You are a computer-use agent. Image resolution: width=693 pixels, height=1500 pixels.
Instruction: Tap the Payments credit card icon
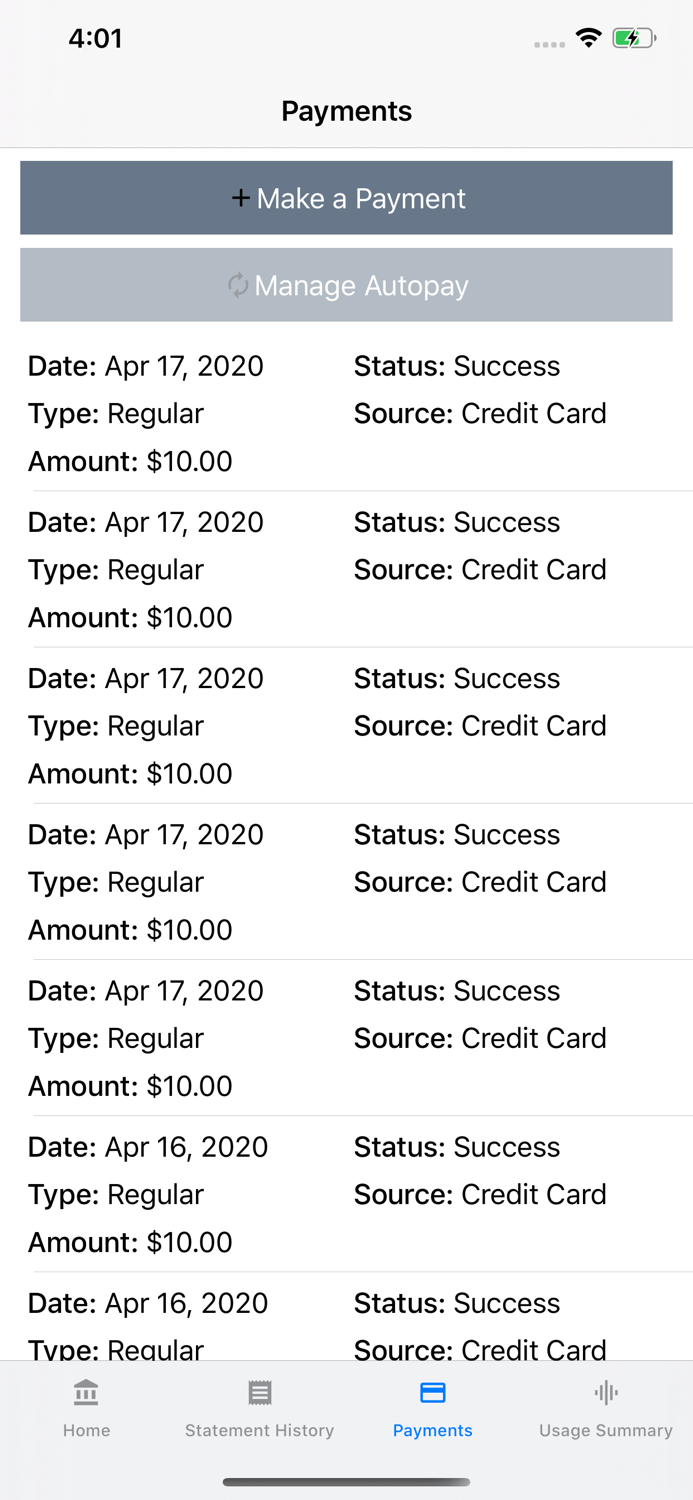[x=433, y=1392]
